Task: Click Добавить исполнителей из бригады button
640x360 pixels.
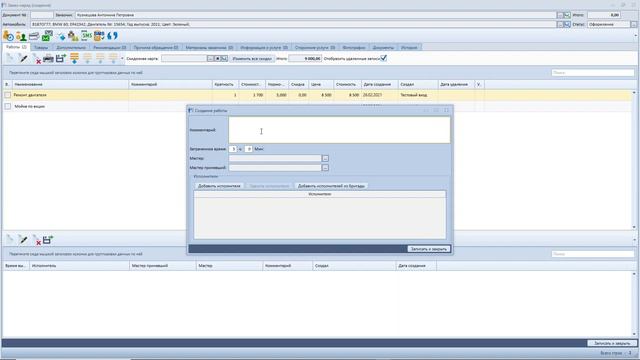Action: (331, 186)
